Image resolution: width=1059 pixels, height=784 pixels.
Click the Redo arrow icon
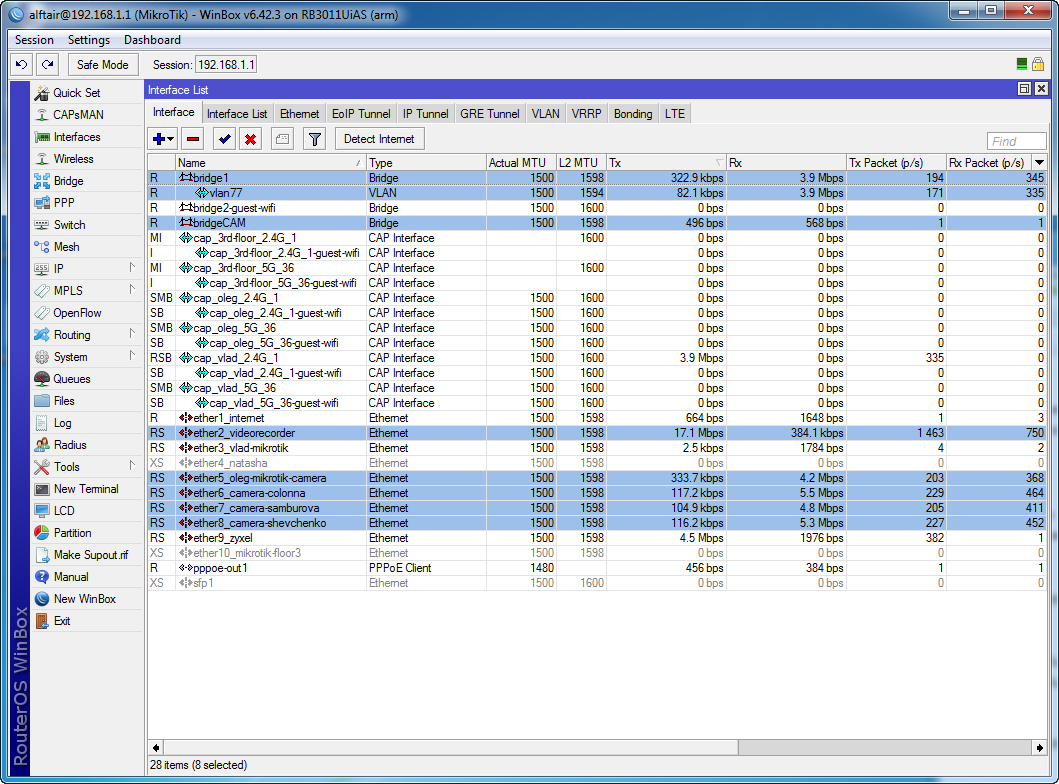pyautogui.click(x=47, y=65)
